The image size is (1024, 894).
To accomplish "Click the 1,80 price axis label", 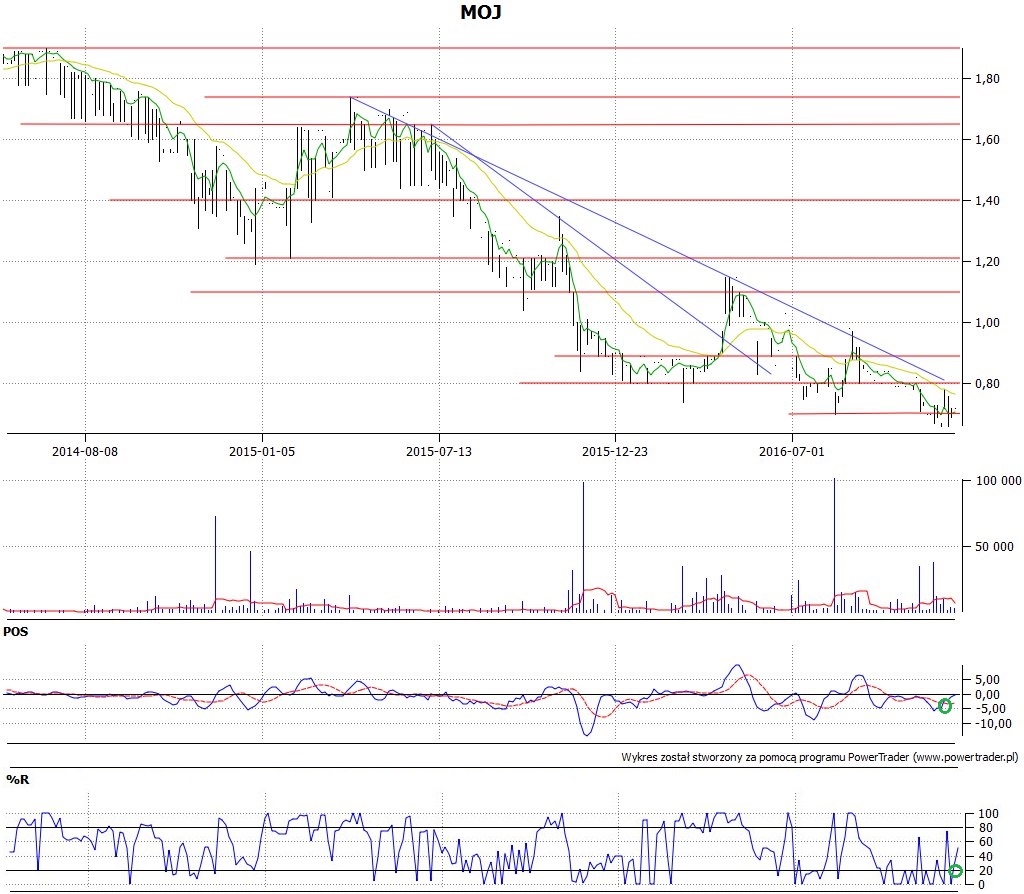I will (x=987, y=78).
